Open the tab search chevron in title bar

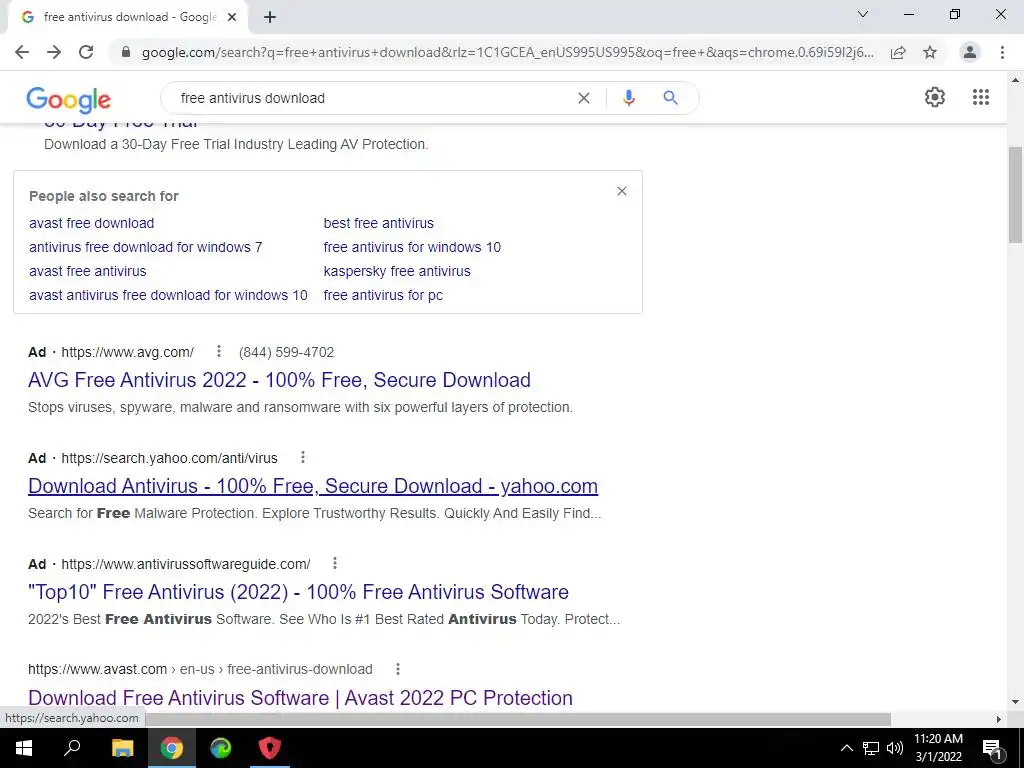tap(863, 14)
